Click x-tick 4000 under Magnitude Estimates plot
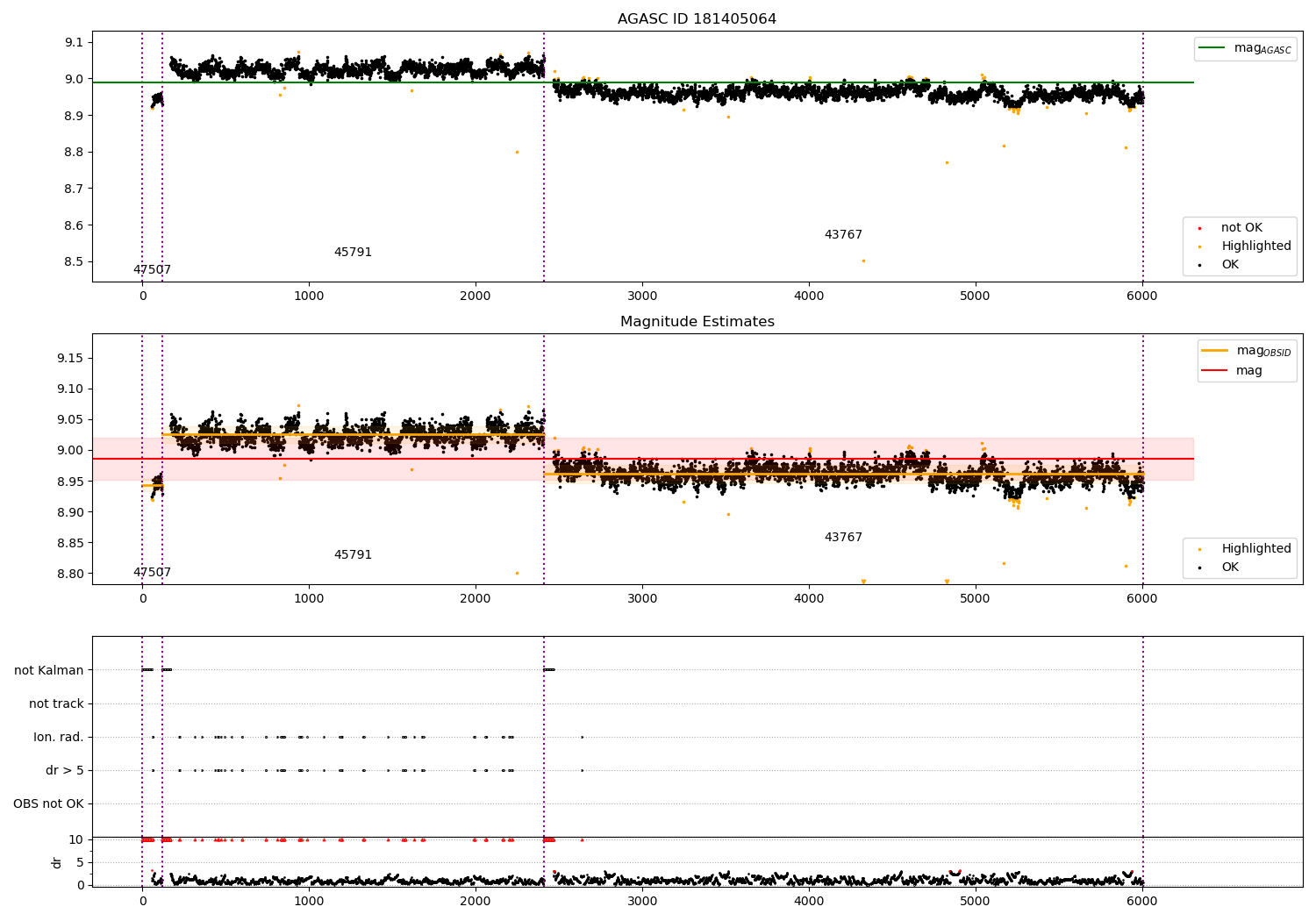 [809, 599]
